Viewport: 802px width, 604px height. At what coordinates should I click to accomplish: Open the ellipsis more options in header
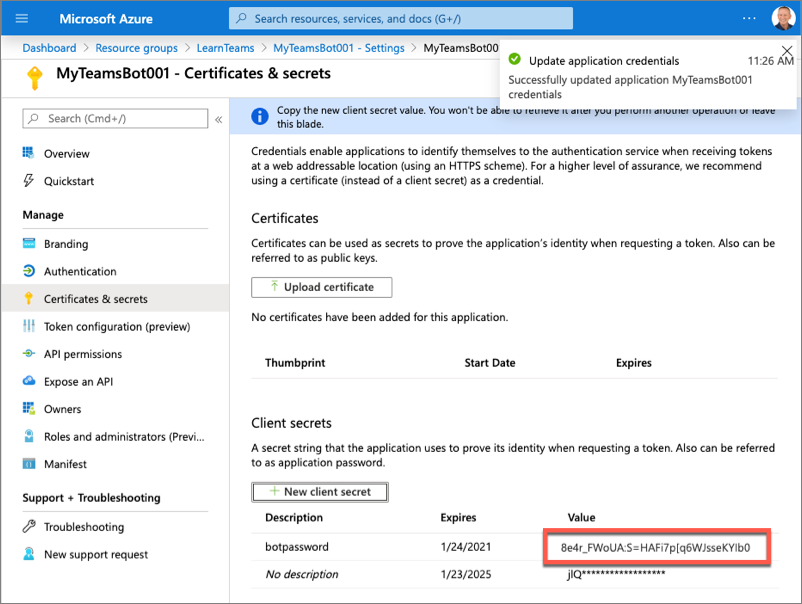[x=749, y=18]
